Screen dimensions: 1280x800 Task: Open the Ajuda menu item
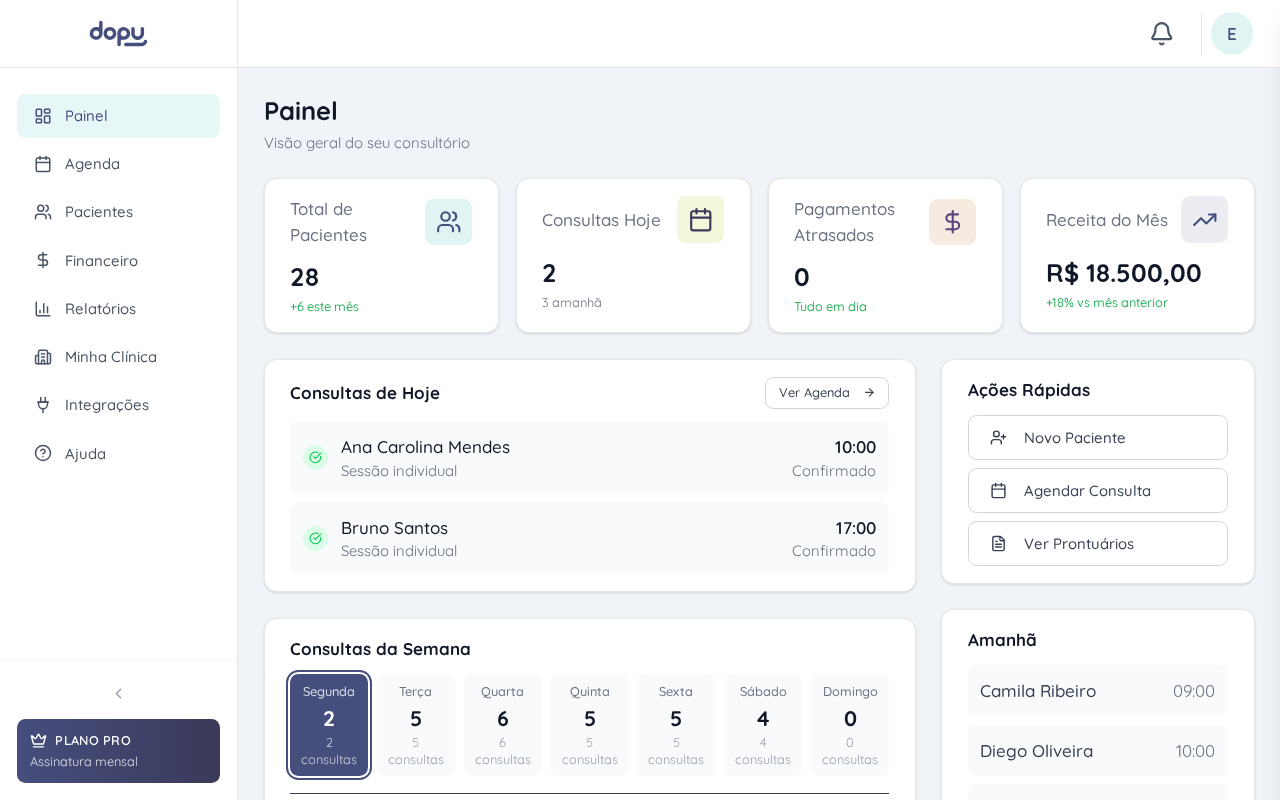118,453
